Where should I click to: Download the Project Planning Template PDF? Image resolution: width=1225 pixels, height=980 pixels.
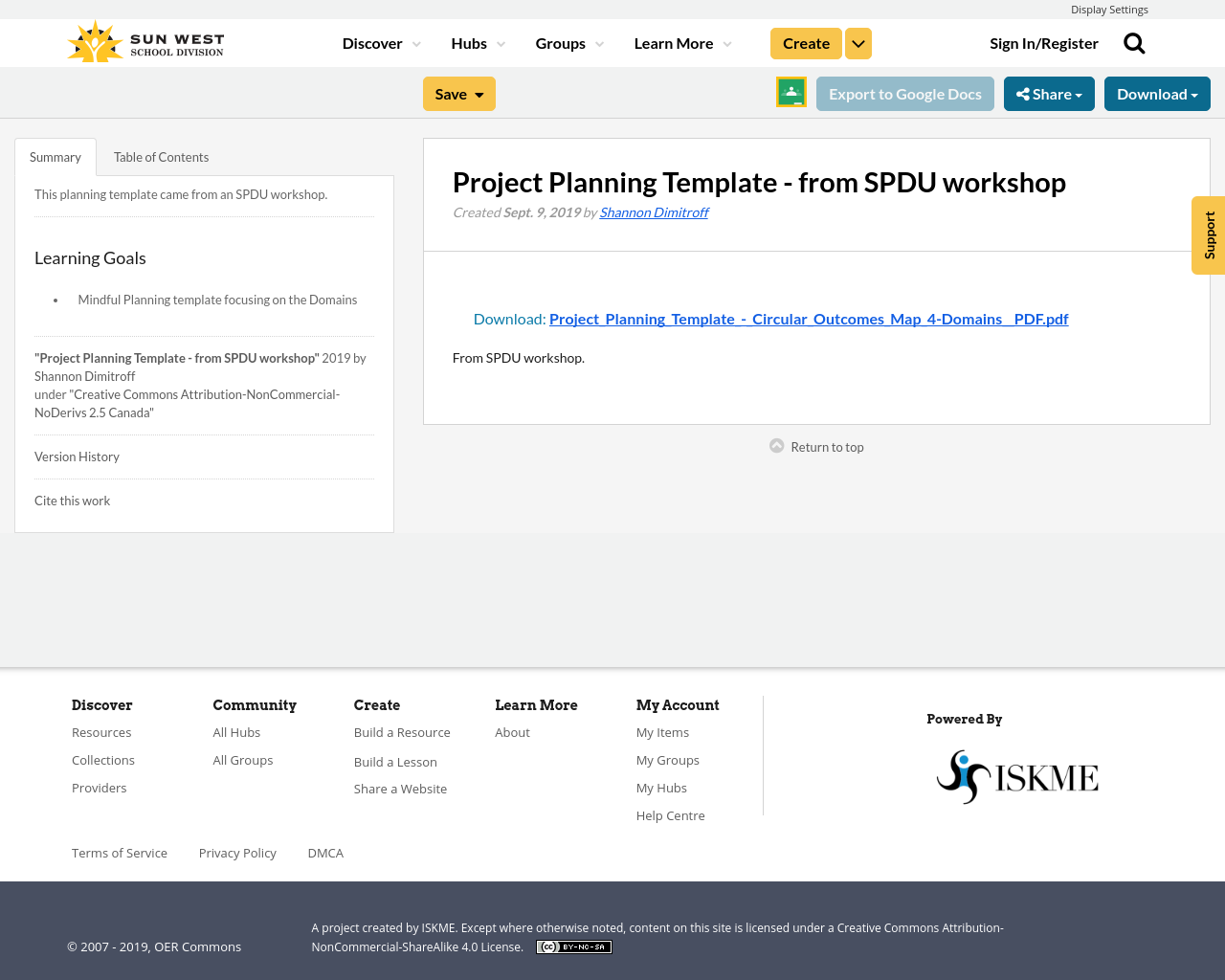[809, 317]
